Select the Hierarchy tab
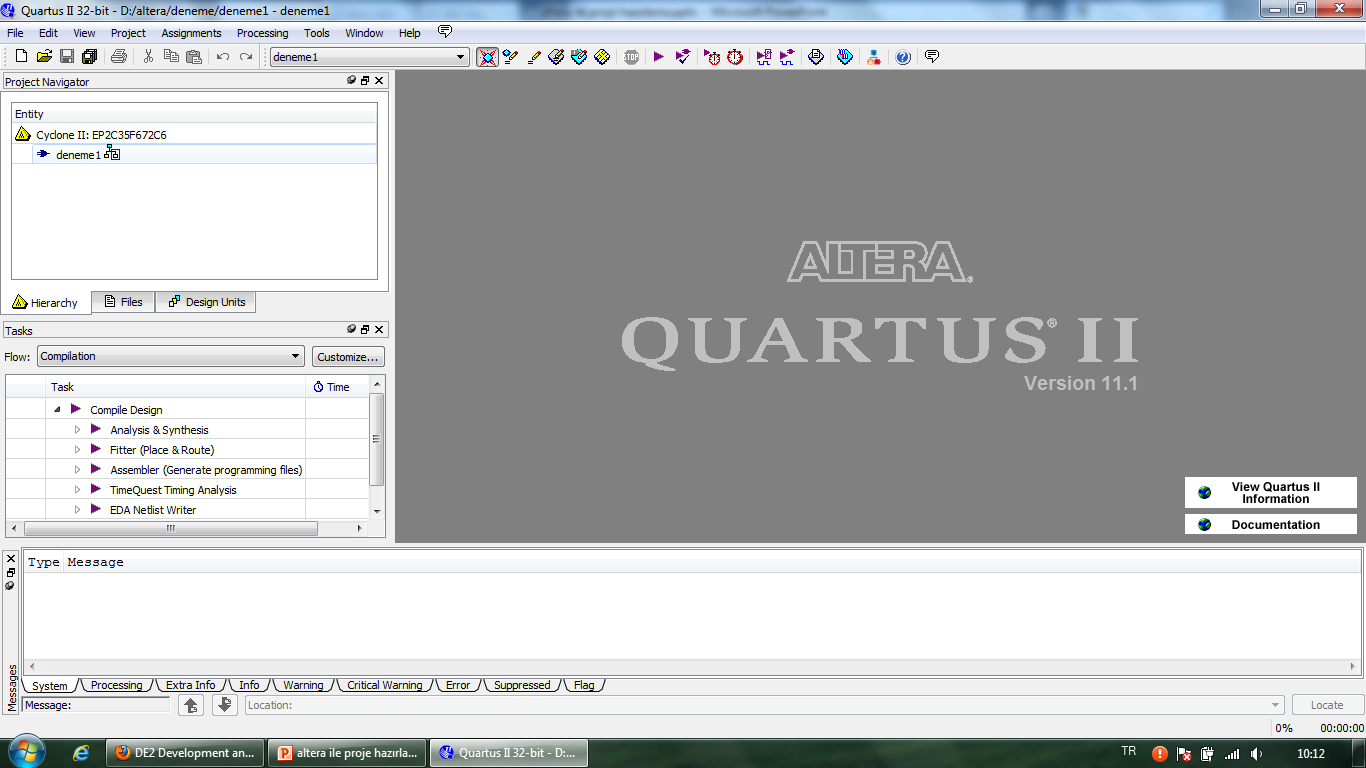 click(x=45, y=303)
